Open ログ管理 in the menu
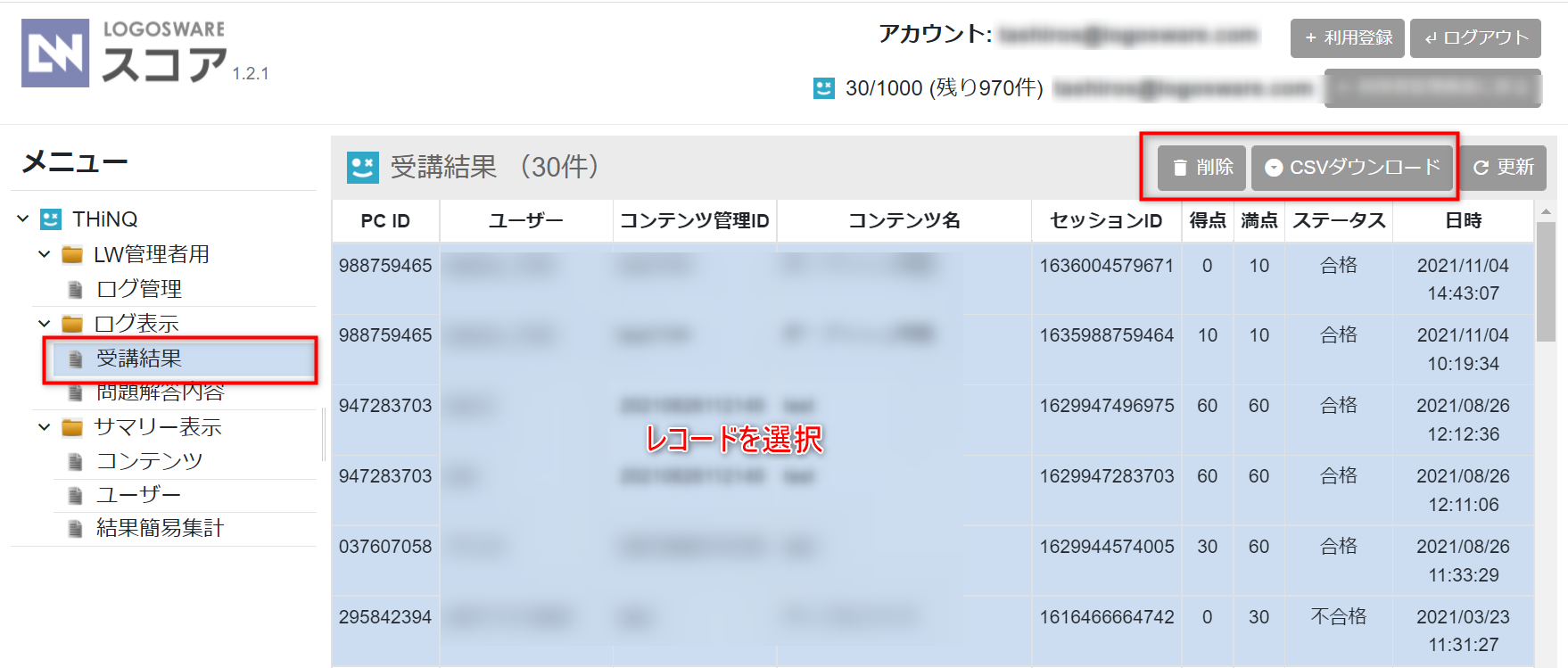The height and width of the screenshot is (668, 1568). (139, 289)
